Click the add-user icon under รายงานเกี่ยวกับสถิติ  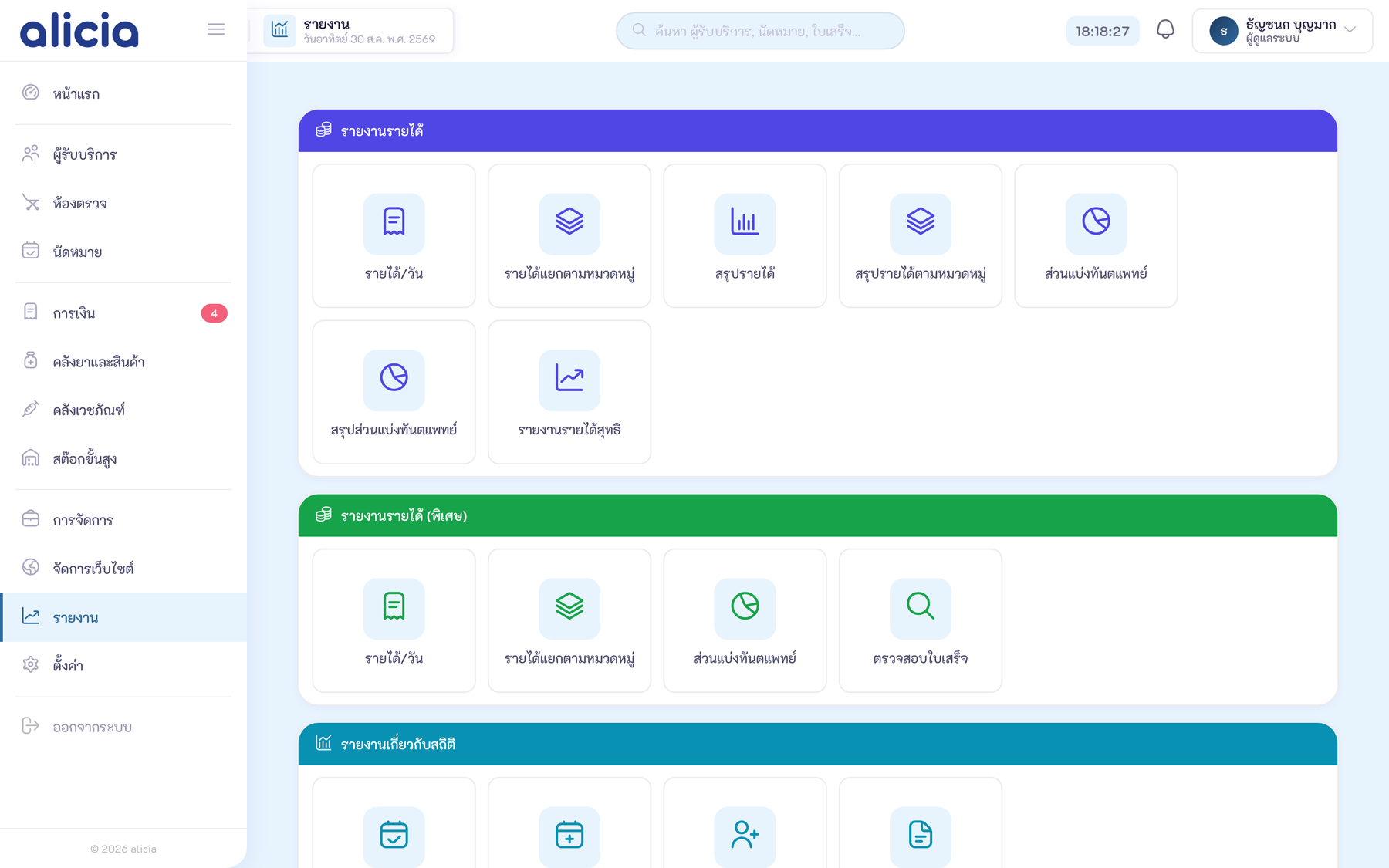745,835
